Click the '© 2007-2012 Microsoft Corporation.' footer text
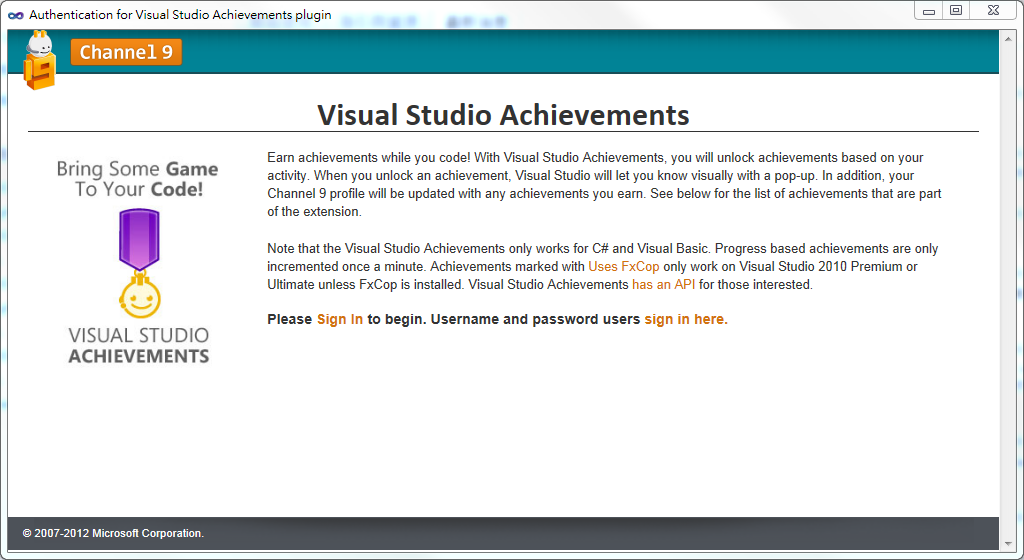 pos(113,533)
